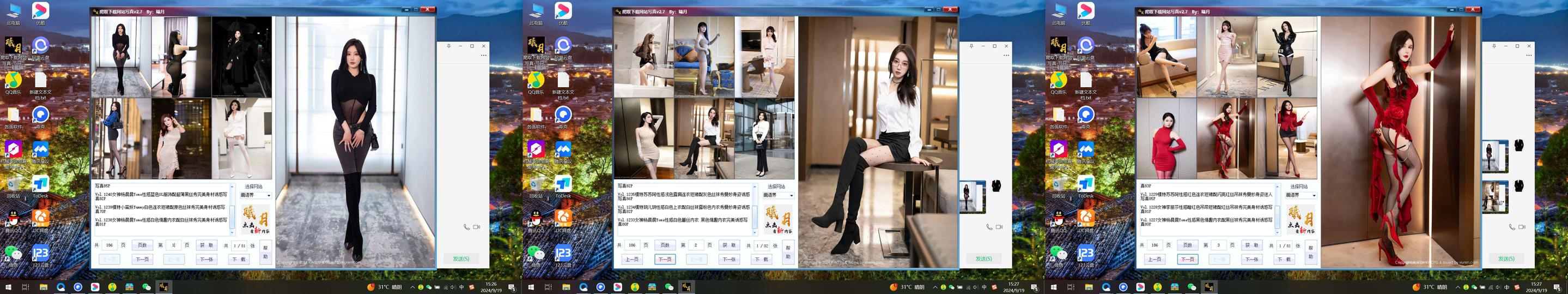Start a video call in the rightmost chat window
The width and height of the screenshot is (1568, 294).
pos(1522,227)
